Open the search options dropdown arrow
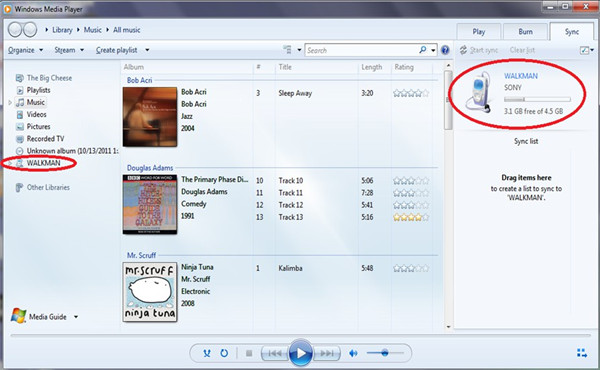Viewport: 600px width, 370px height. [x=433, y=50]
